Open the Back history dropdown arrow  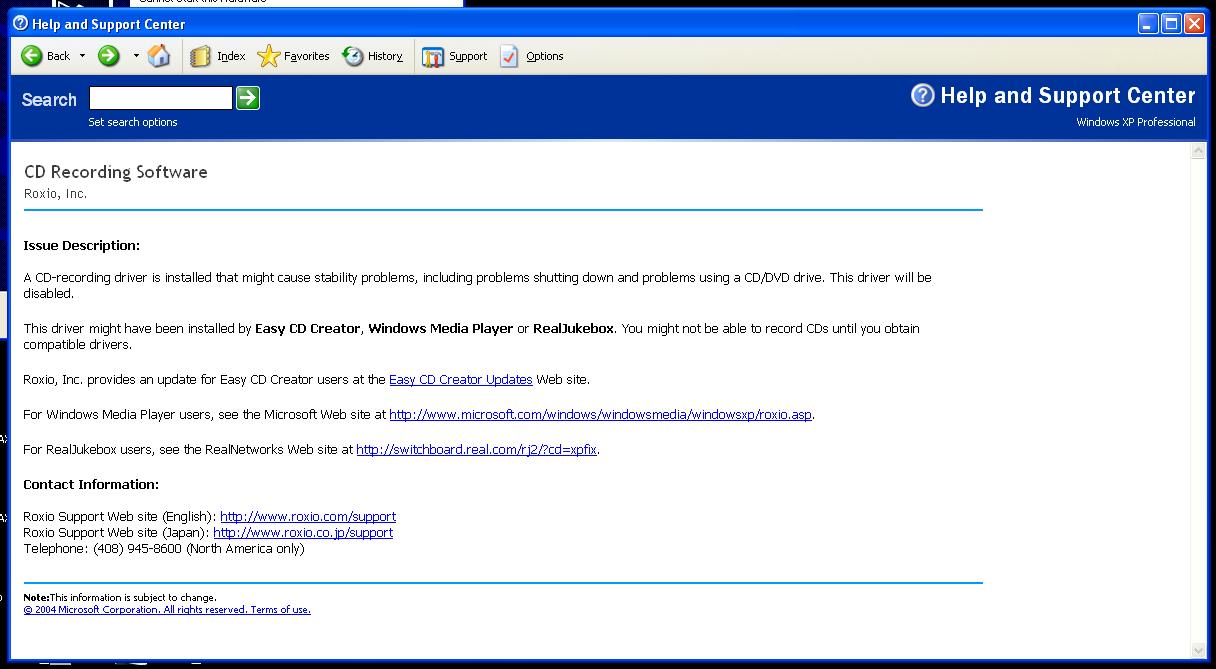point(82,56)
